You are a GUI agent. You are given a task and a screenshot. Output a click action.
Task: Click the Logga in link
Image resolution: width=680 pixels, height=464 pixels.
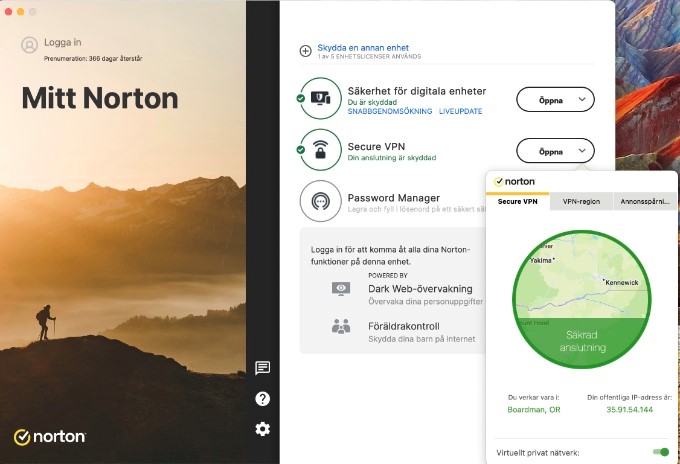tap(62, 42)
